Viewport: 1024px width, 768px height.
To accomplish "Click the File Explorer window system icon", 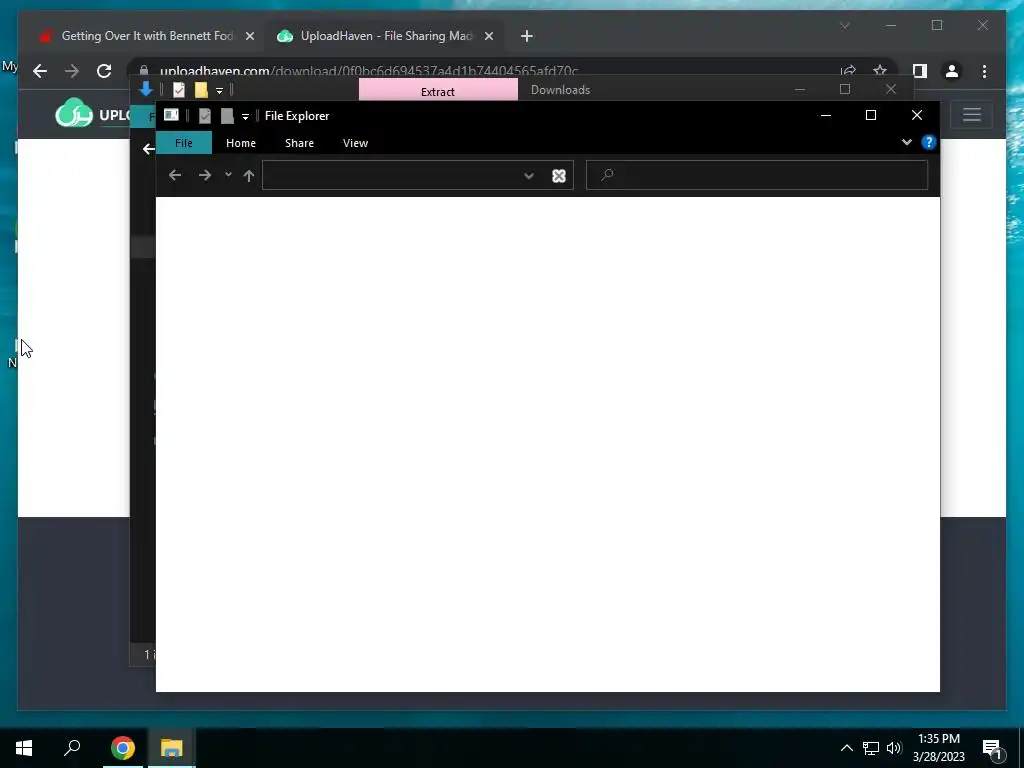I will pos(171,116).
